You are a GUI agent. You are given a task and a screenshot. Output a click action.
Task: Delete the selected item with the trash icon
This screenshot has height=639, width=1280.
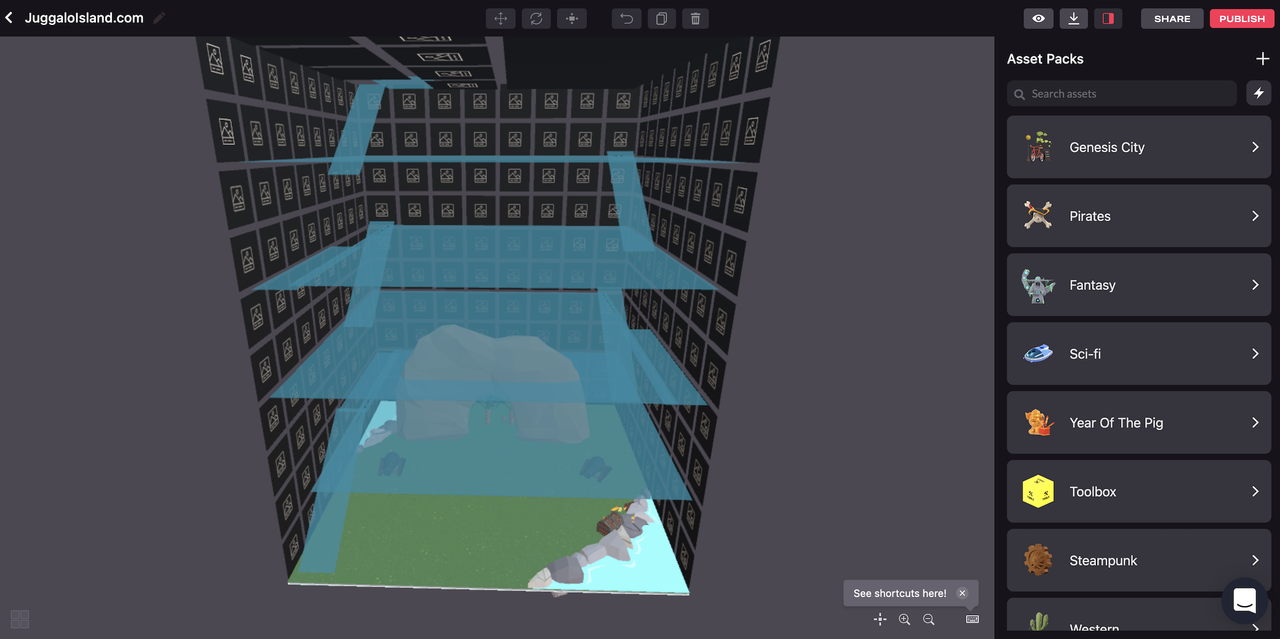pyautogui.click(x=696, y=18)
